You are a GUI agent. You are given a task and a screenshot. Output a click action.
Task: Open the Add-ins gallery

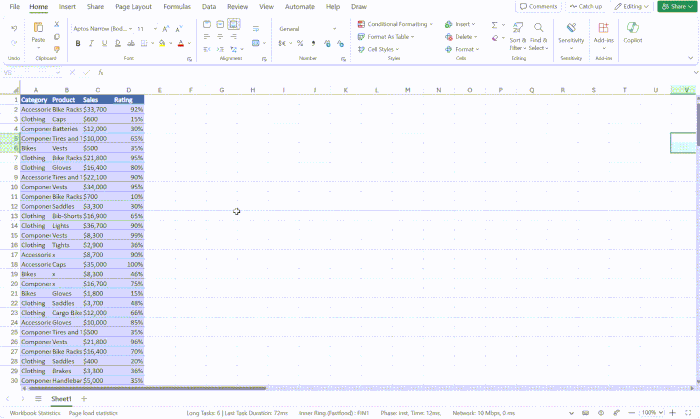(604, 36)
